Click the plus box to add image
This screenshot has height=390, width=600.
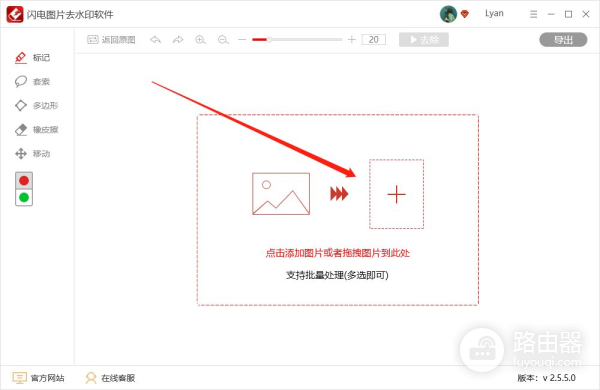[x=396, y=194]
